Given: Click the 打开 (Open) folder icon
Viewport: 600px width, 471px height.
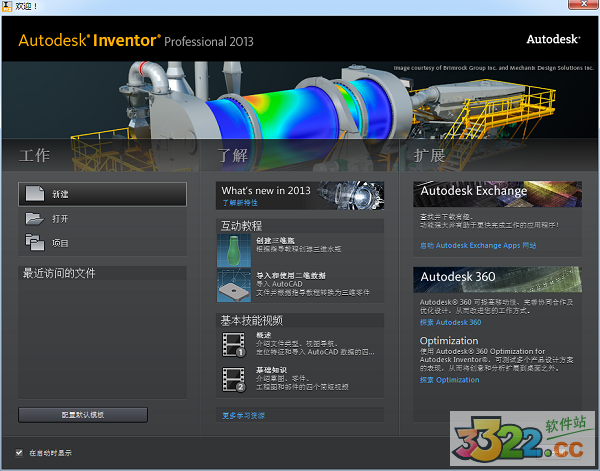Looking at the screenshot, I should tap(34, 219).
